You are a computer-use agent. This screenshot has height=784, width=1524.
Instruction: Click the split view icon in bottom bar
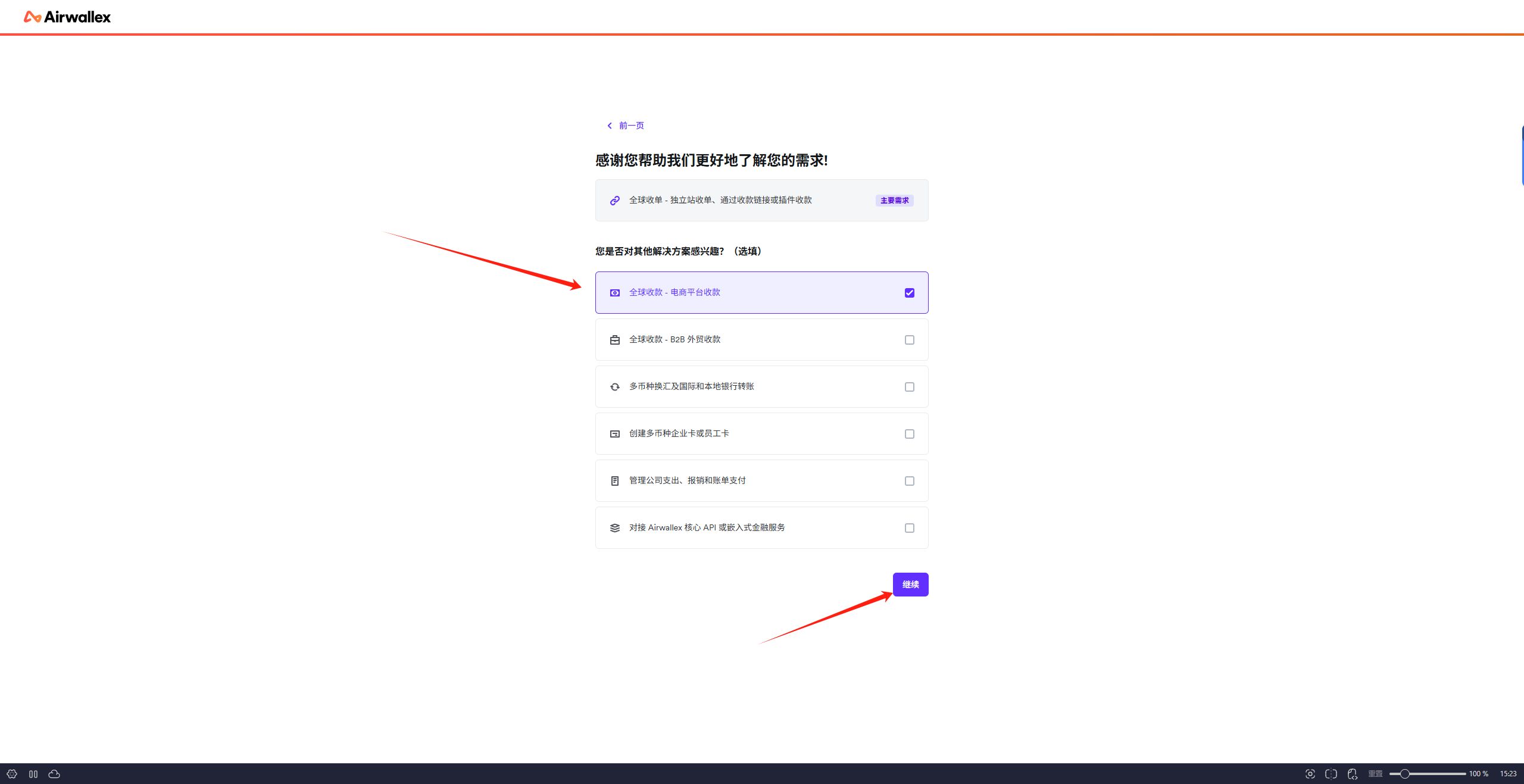pyautogui.click(x=1331, y=774)
